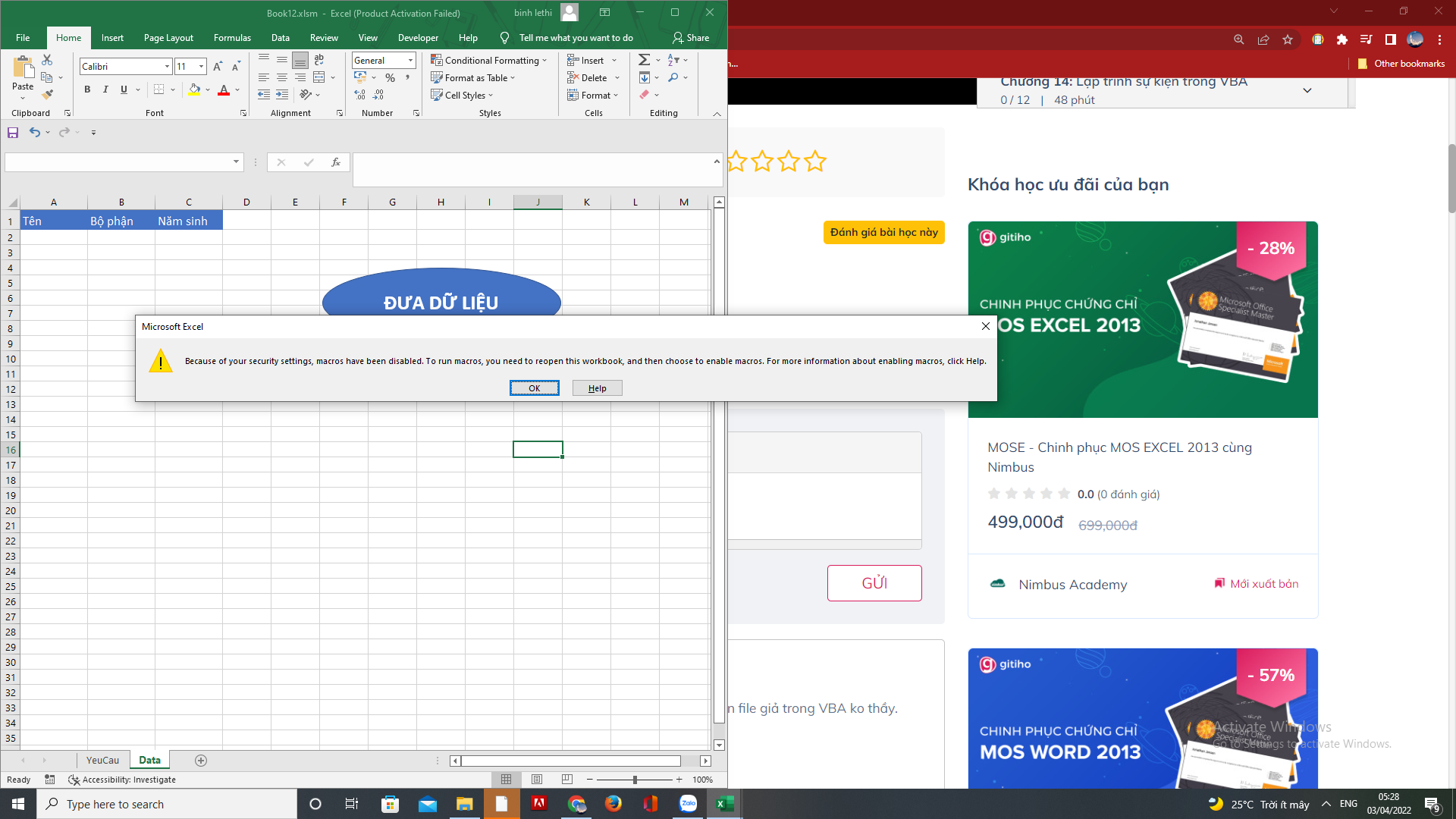Screen dimensions: 1456x819
Task: Open the General number format dropdown
Action: 410,61
